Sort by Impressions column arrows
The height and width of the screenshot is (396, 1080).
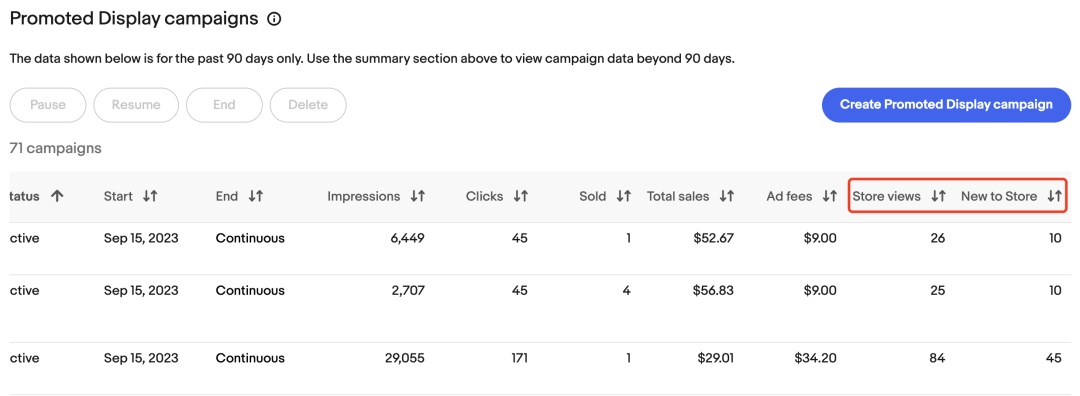click(417, 196)
